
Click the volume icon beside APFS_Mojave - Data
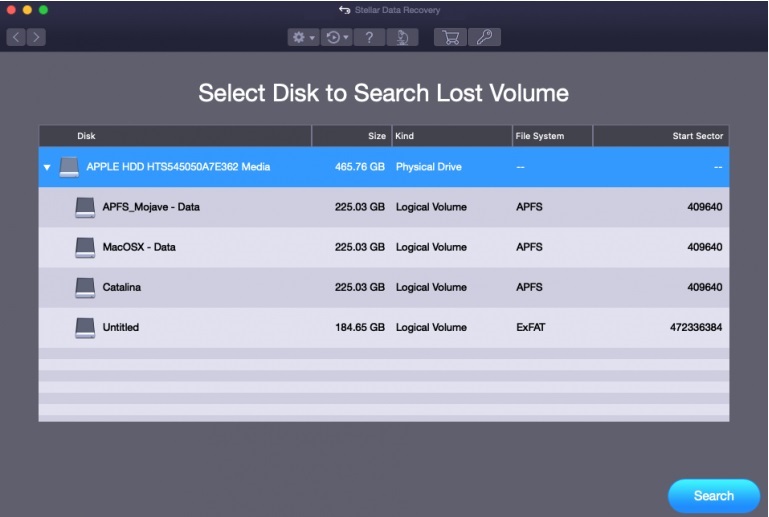point(85,207)
